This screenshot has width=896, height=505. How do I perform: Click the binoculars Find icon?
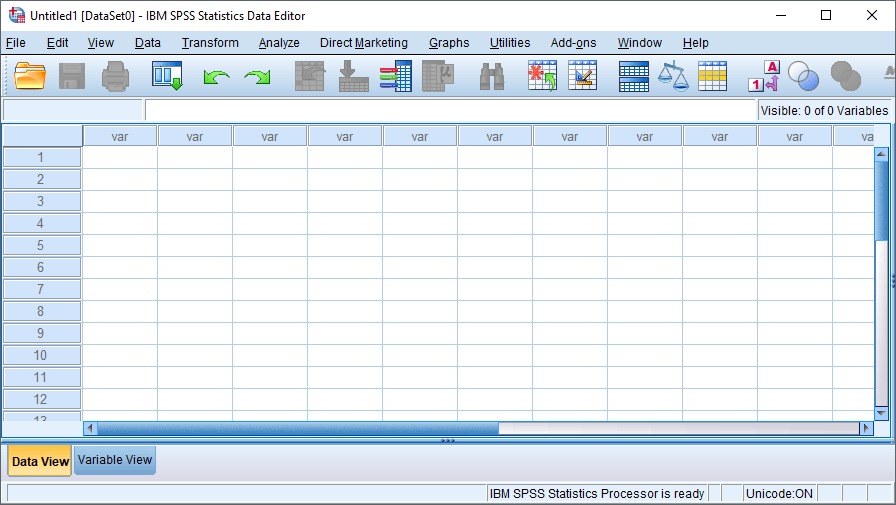(491, 77)
